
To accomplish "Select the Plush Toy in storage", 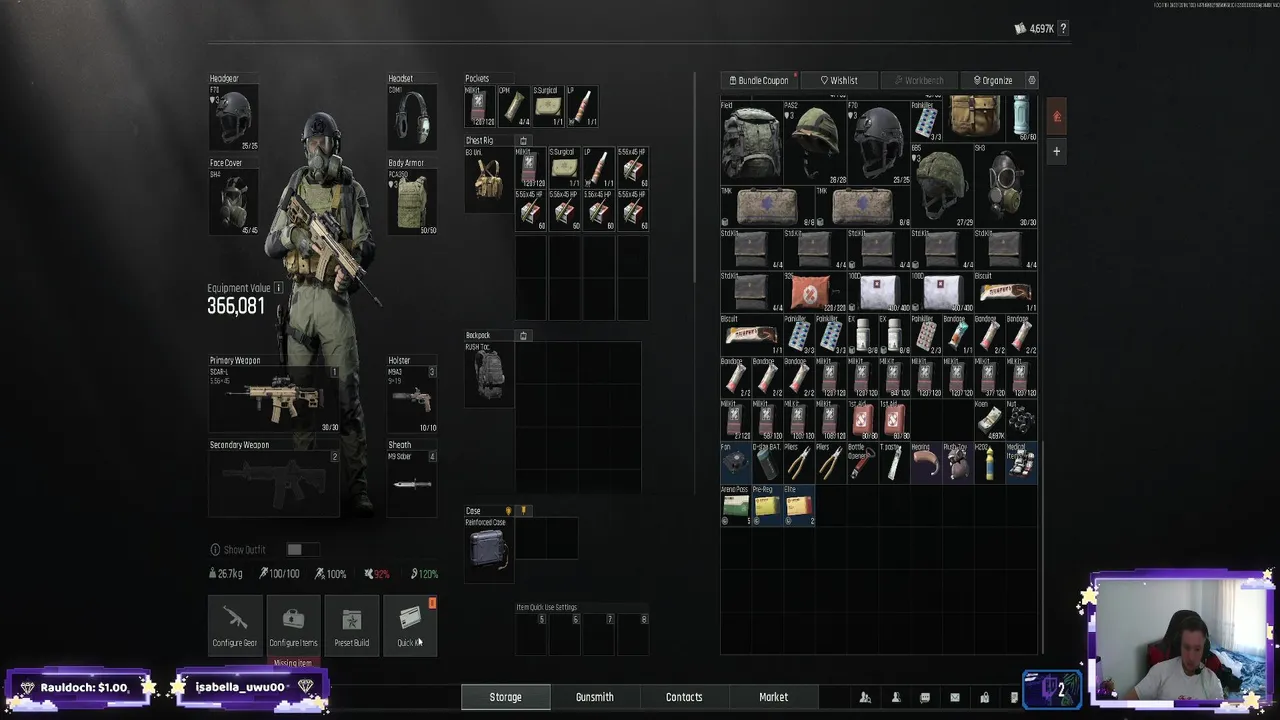I will pos(957,464).
